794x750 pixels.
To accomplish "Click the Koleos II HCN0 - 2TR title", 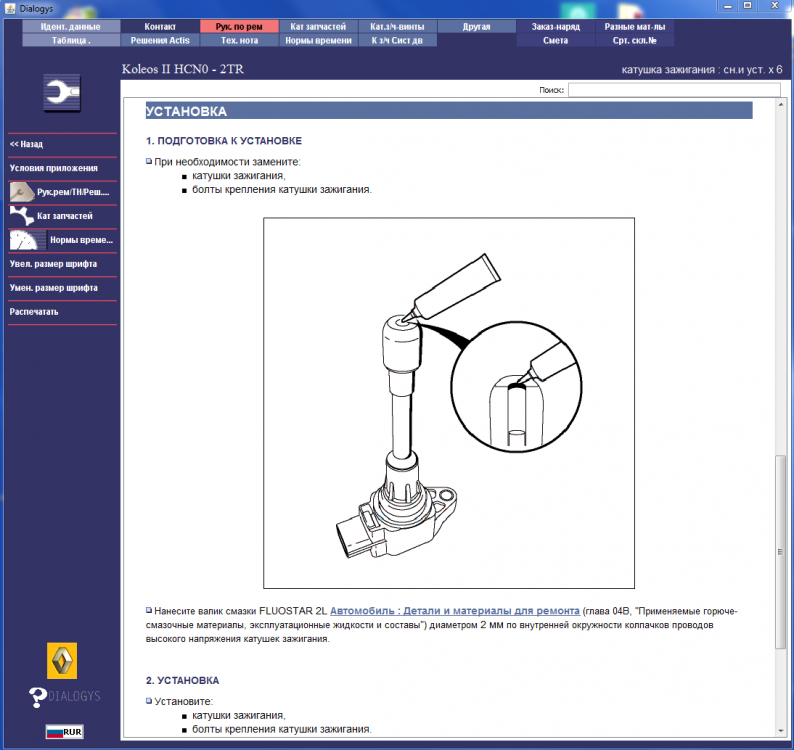I will [182, 69].
